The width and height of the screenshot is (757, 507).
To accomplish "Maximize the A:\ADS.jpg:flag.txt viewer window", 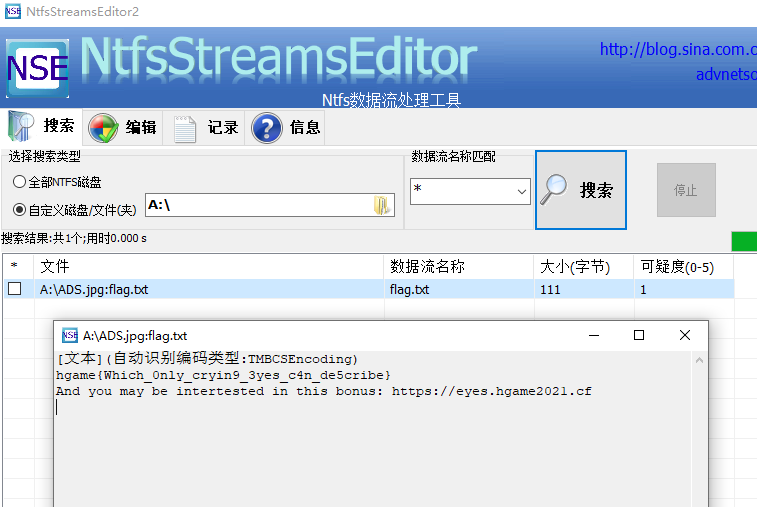I will (x=639, y=335).
